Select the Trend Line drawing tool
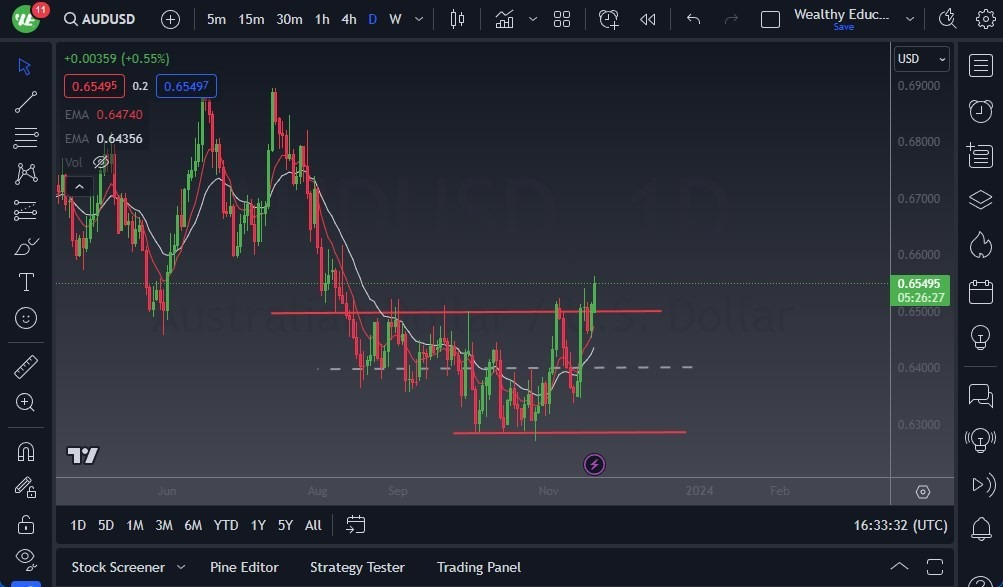The height and width of the screenshot is (587, 1003). pos(25,101)
